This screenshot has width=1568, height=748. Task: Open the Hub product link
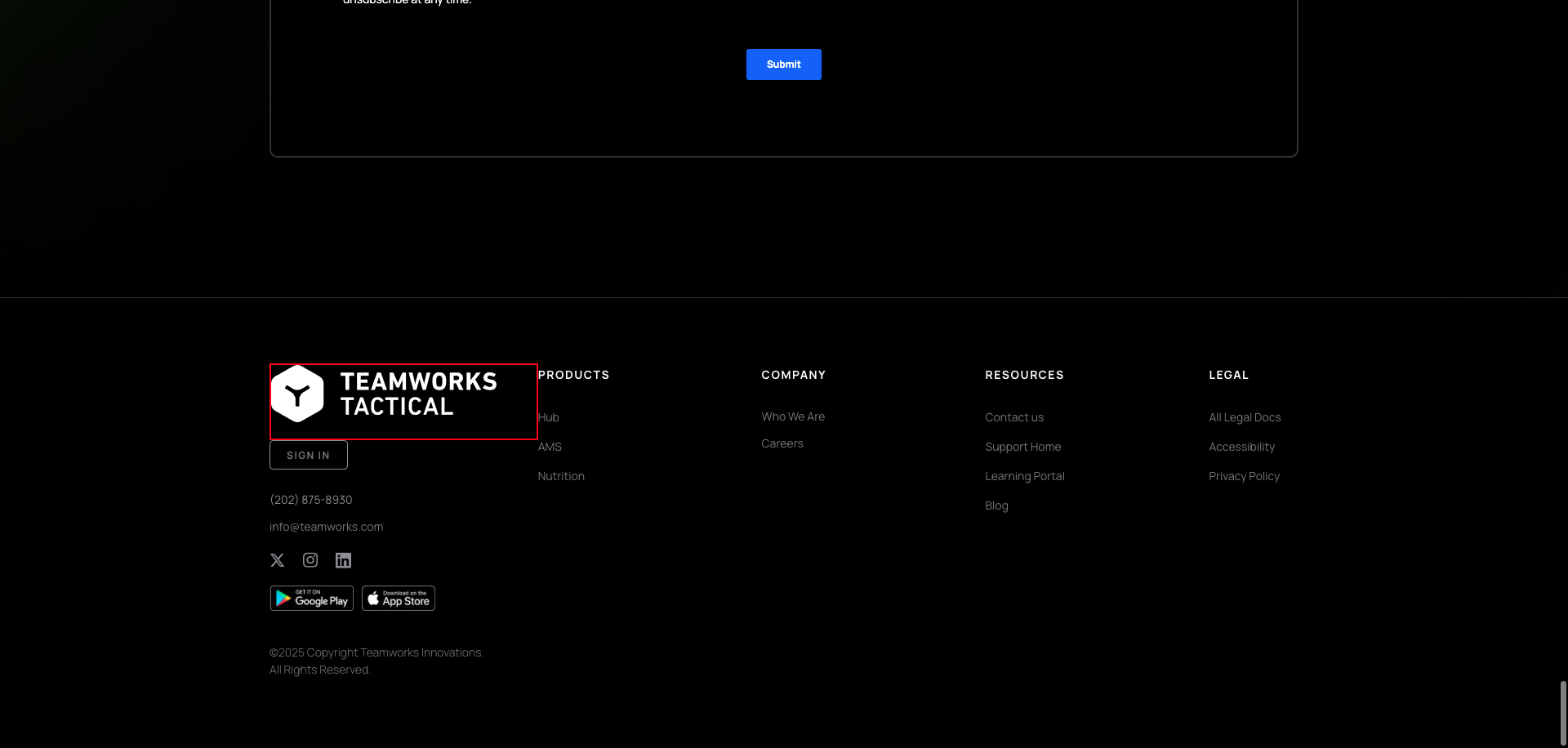[547, 417]
